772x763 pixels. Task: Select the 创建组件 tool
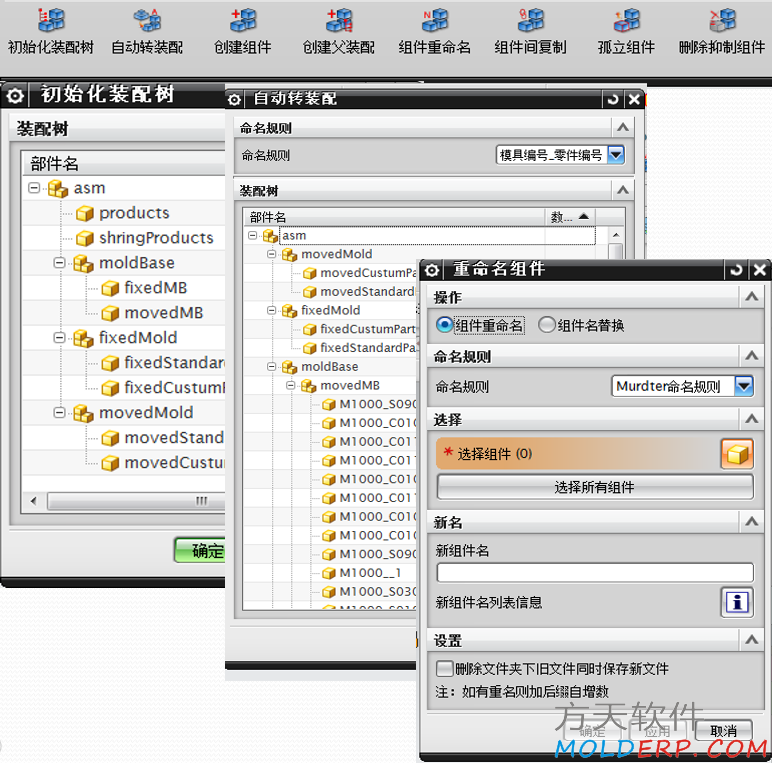242,20
